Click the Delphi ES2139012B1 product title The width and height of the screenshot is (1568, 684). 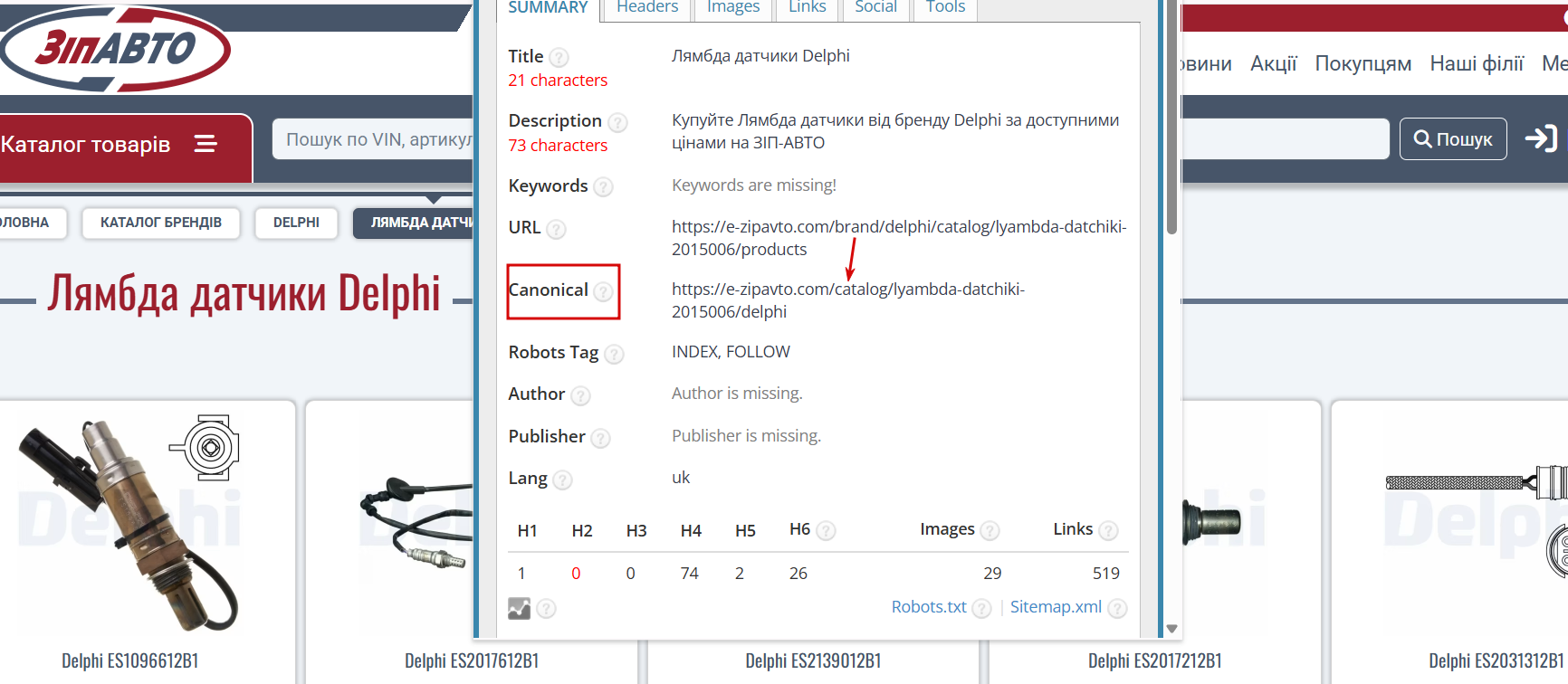click(x=813, y=661)
